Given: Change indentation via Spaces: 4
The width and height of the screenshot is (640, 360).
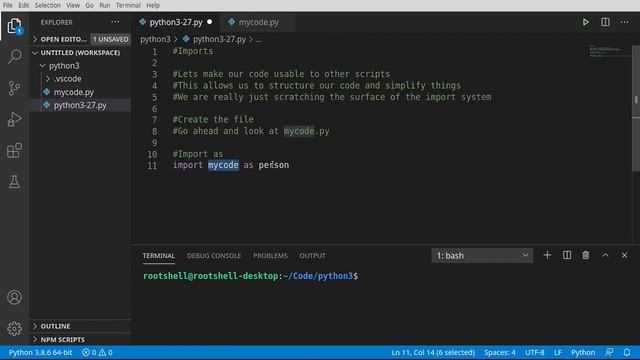Looking at the screenshot, I should (500, 352).
